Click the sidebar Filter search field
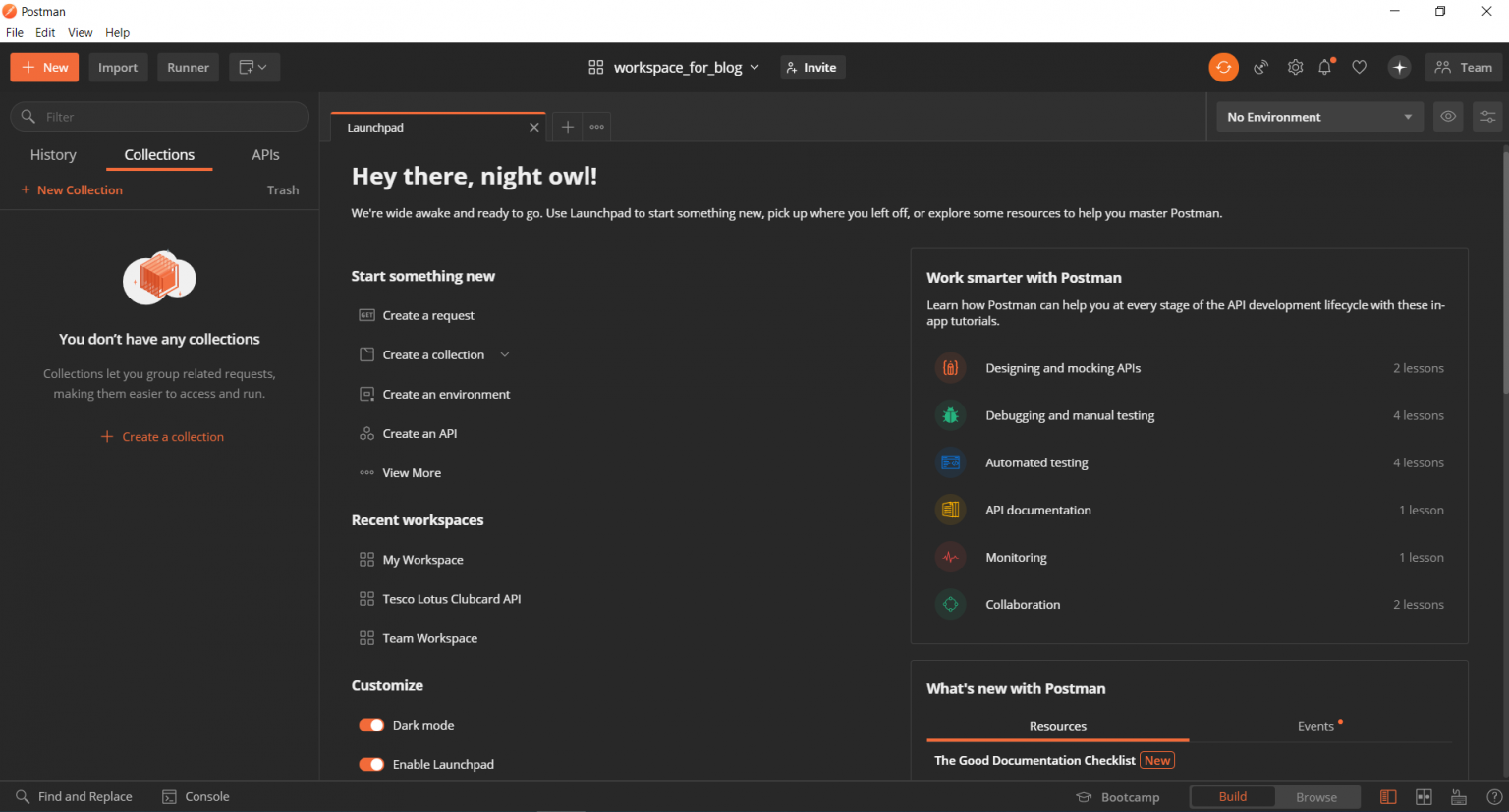 pyautogui.click(x=159, y=116)
